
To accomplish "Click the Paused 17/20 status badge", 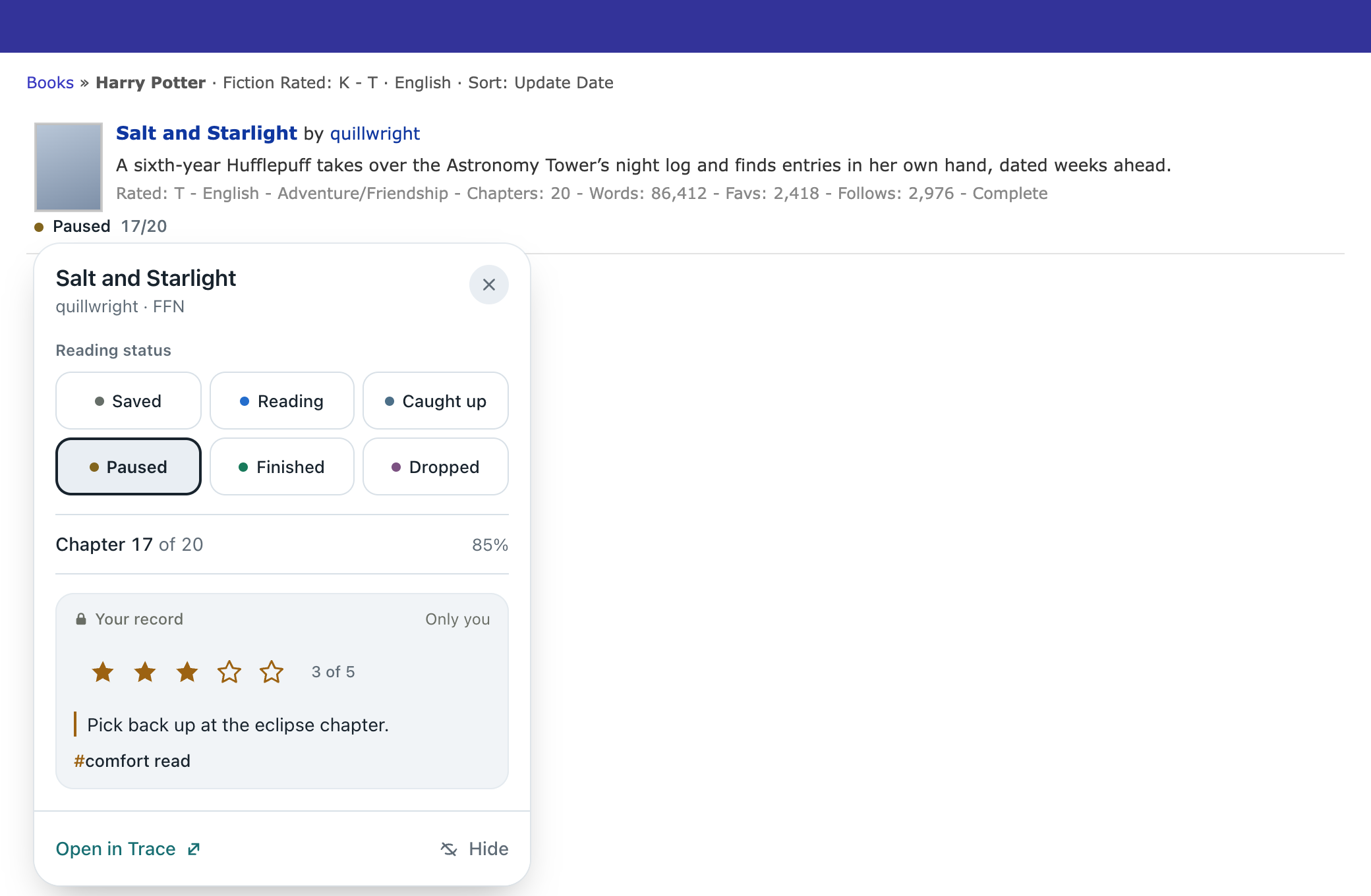I will (x=101, y=227).
